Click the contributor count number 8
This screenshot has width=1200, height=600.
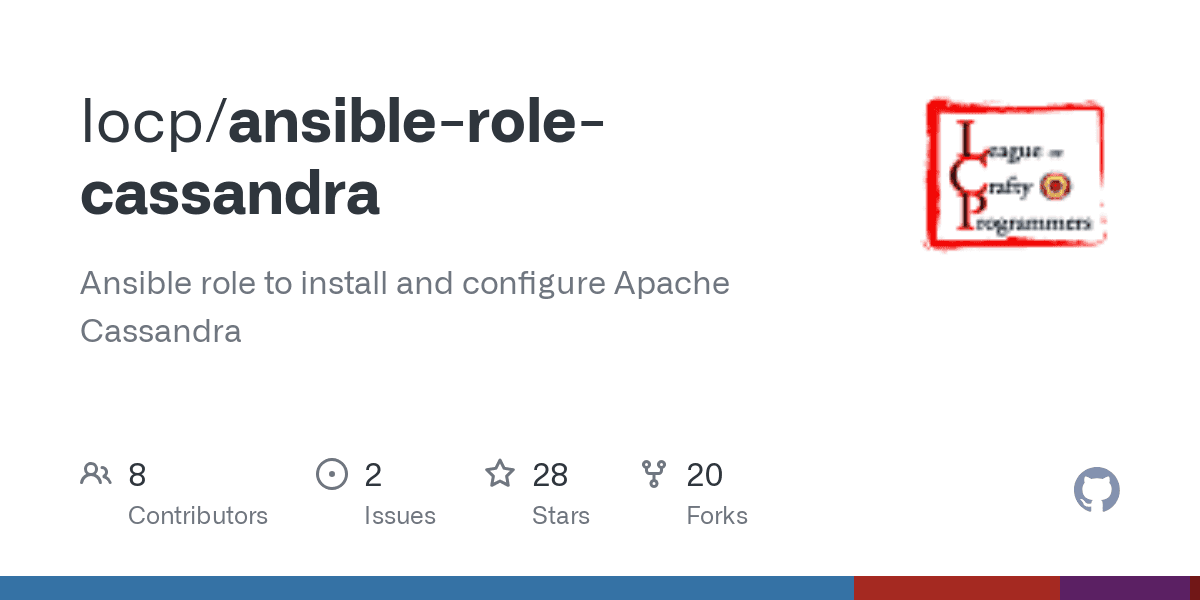point(137,475)
